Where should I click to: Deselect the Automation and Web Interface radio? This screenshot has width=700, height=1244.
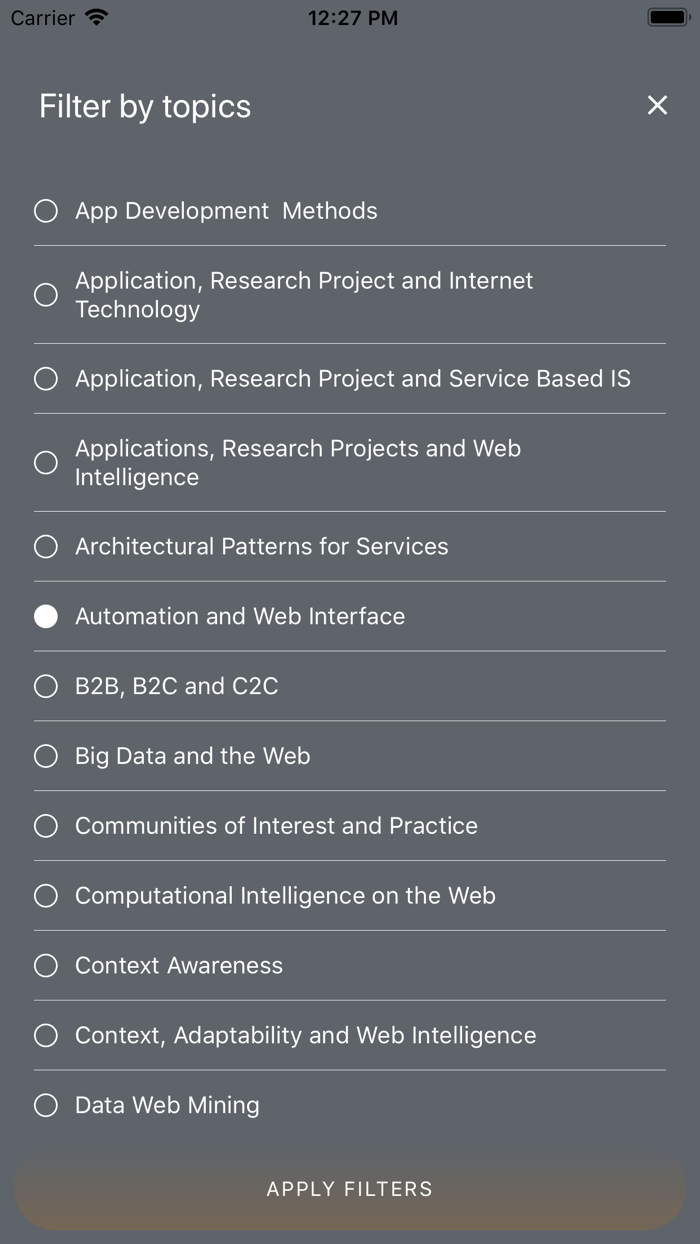tap(46, 617)
